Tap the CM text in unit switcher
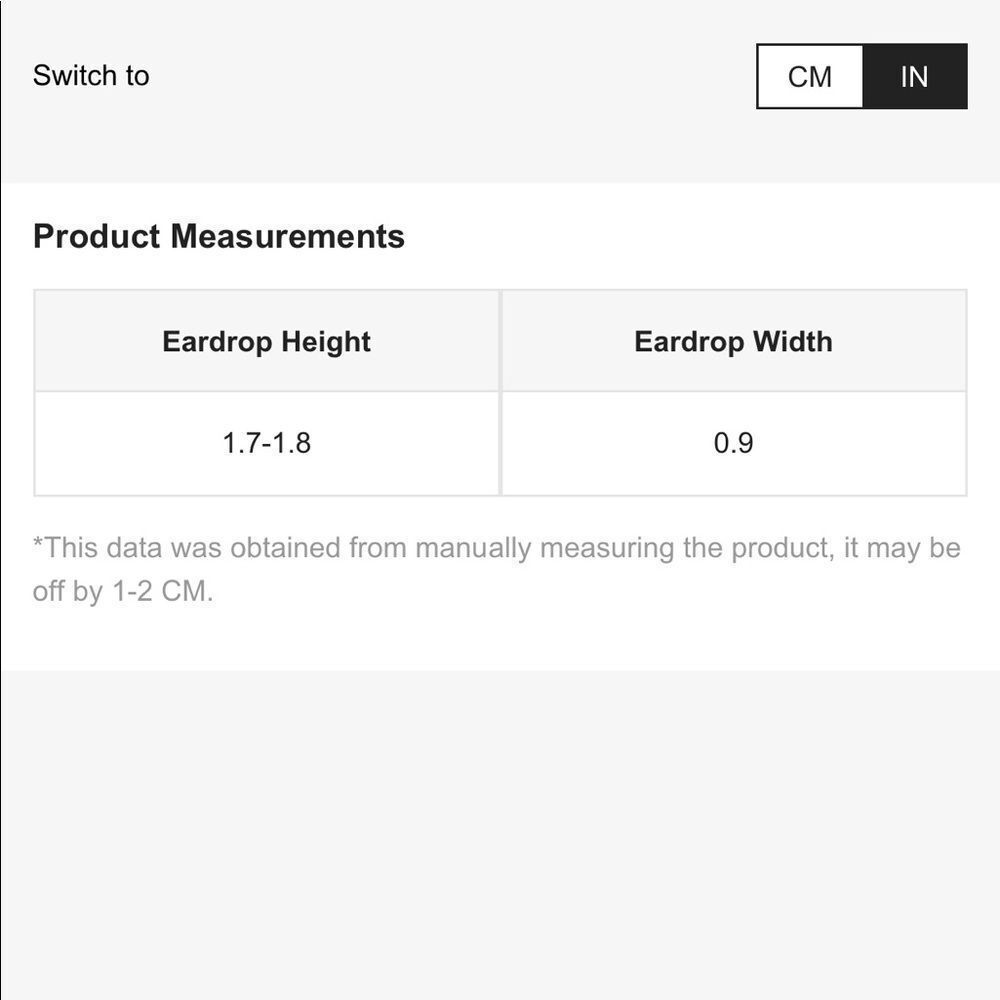1000x1000 pixels. [810, 77]
